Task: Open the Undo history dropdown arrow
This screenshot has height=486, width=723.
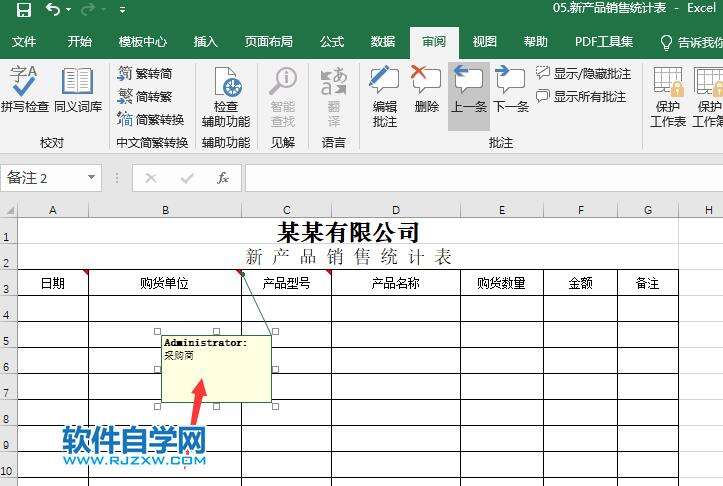Action: coord(68,10)
